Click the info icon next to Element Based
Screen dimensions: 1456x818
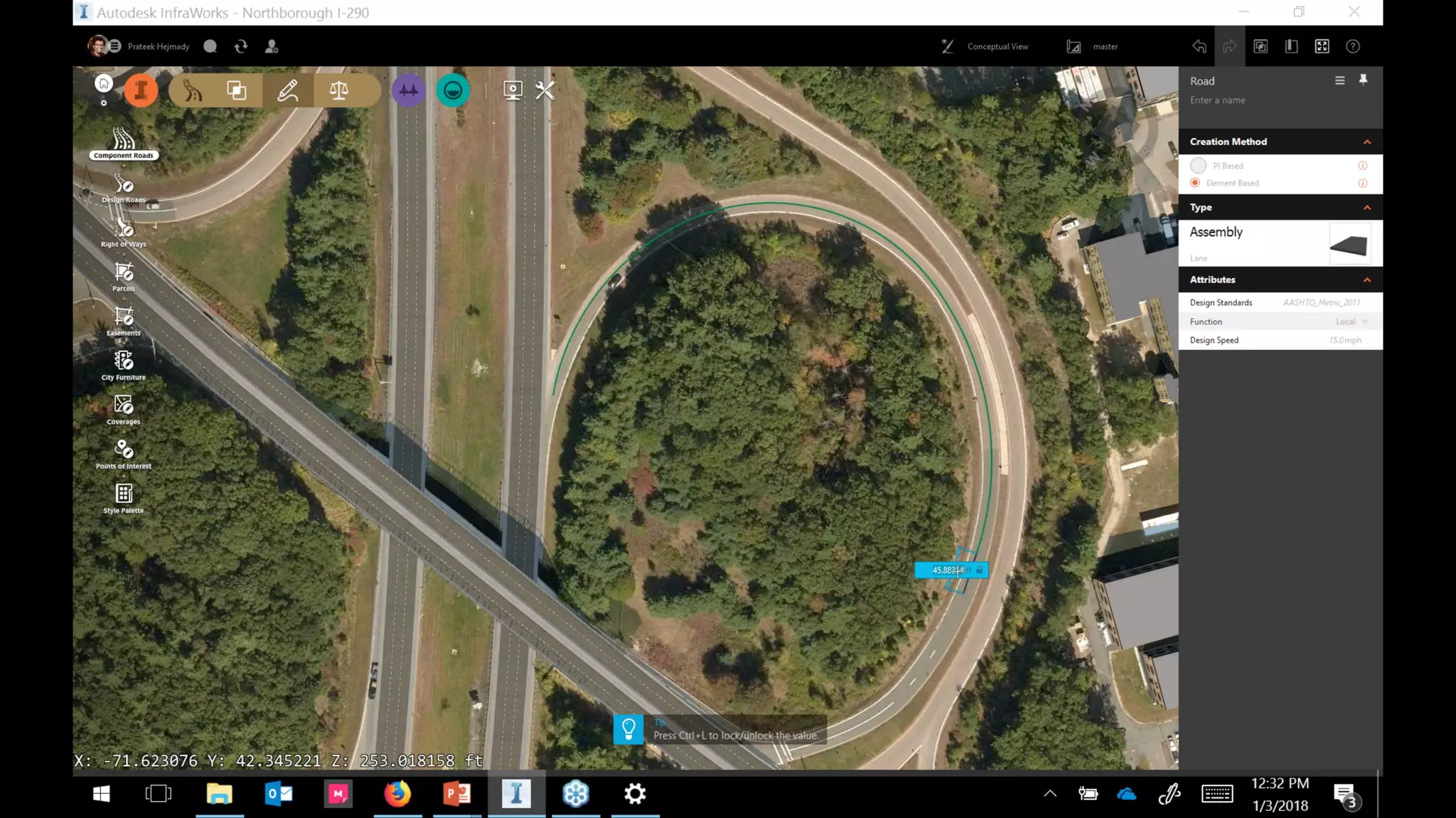(x=1363, y=183)
